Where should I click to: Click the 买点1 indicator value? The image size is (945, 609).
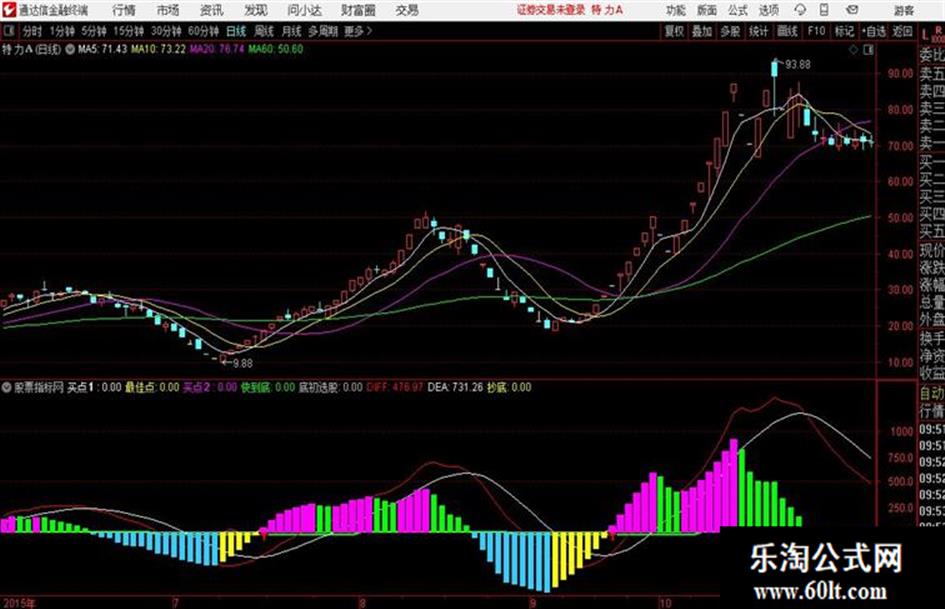(x=94, y=387)
